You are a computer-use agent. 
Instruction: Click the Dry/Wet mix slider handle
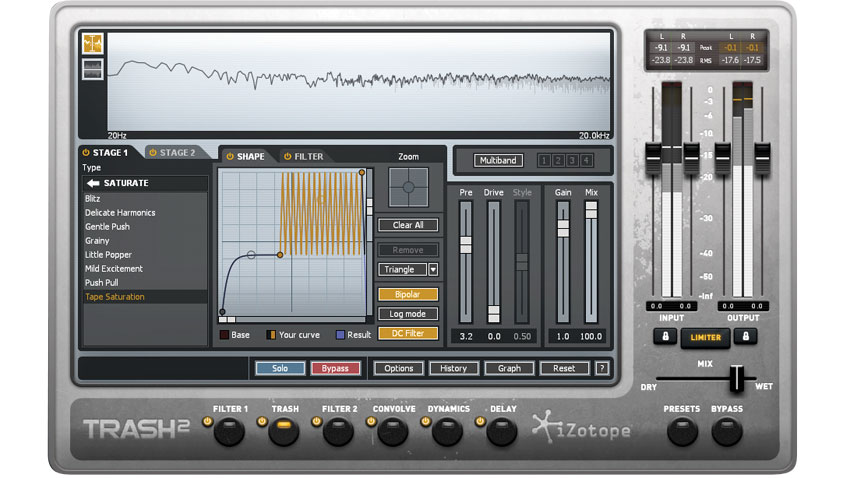pos(736,378)
